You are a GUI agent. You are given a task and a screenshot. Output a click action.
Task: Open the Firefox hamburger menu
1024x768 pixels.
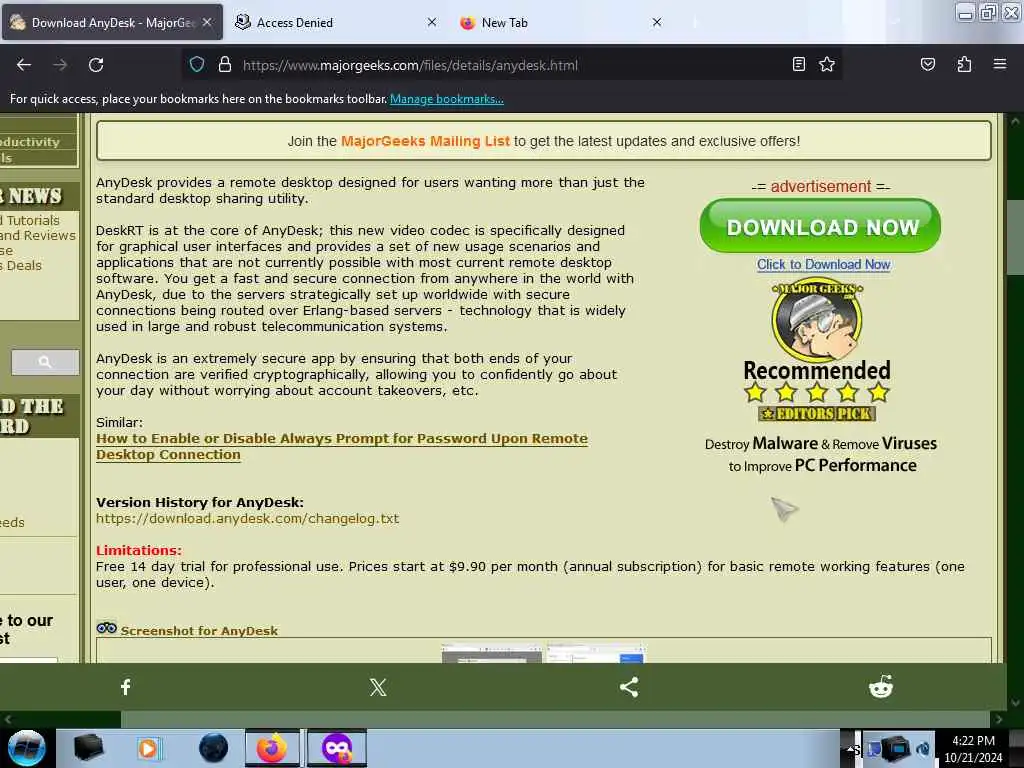pyautogui.click(x=999, y=64)
